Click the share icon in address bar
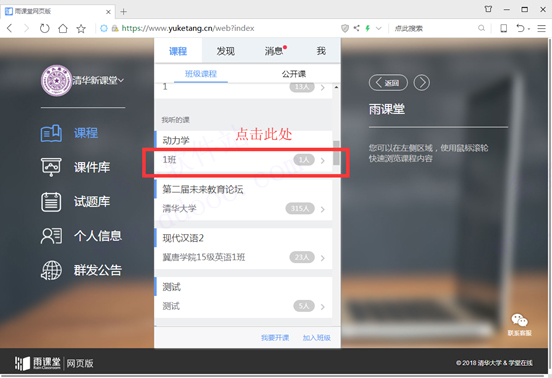The width and height of the screenshot is (552, 378). pyautogui.click(x=356, y=28)
